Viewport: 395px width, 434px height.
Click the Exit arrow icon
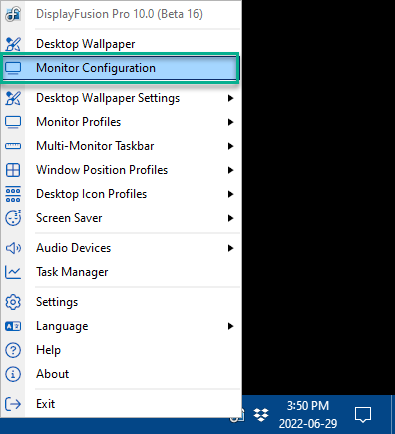13,404
